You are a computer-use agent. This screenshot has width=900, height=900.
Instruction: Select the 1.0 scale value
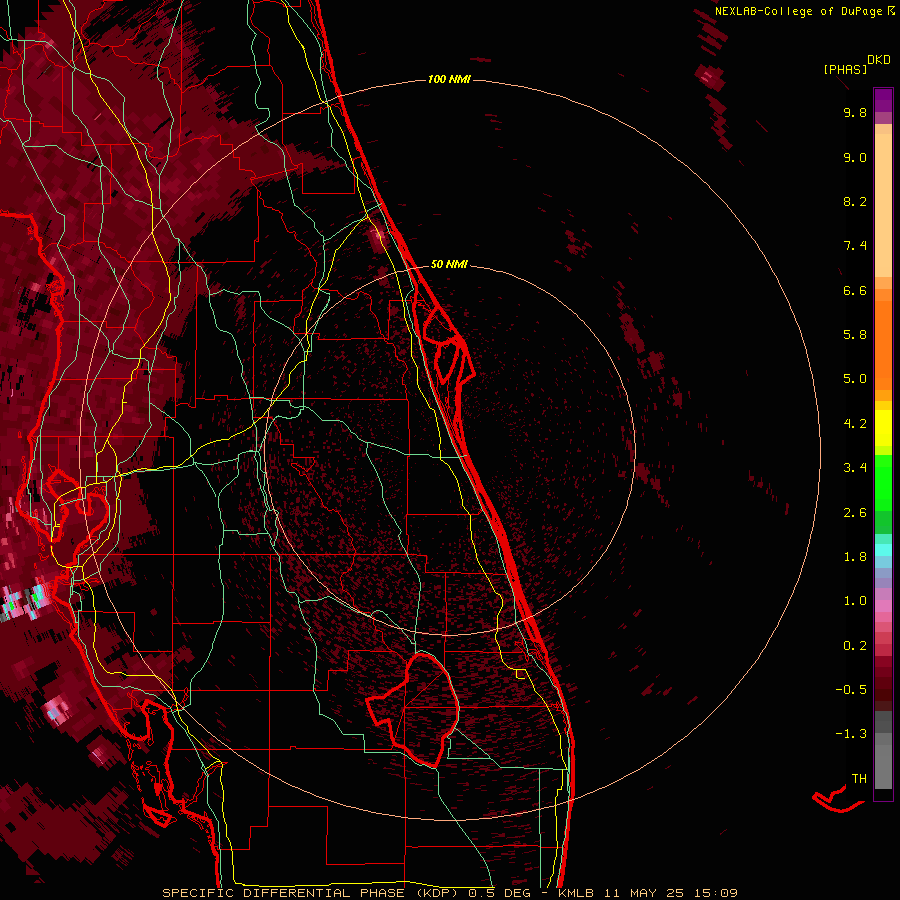click(x=855, y=601)
